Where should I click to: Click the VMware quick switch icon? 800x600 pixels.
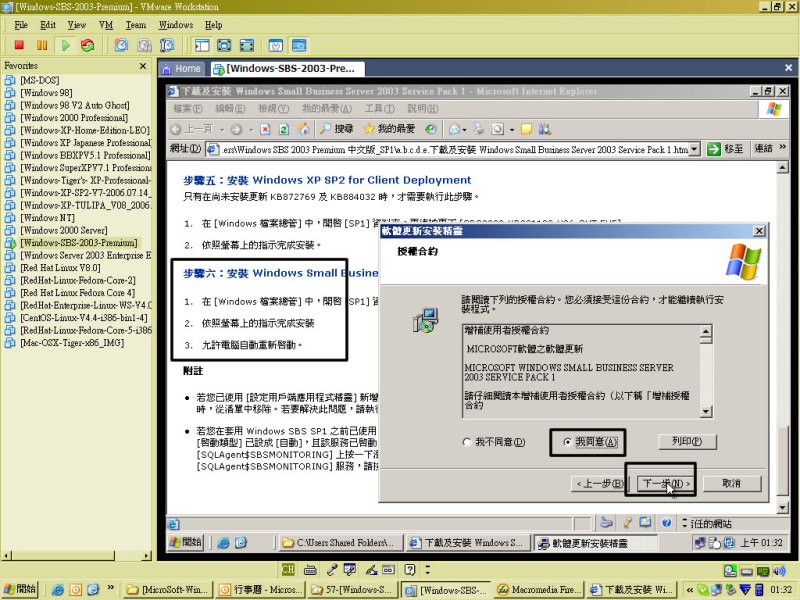point(247,45)
